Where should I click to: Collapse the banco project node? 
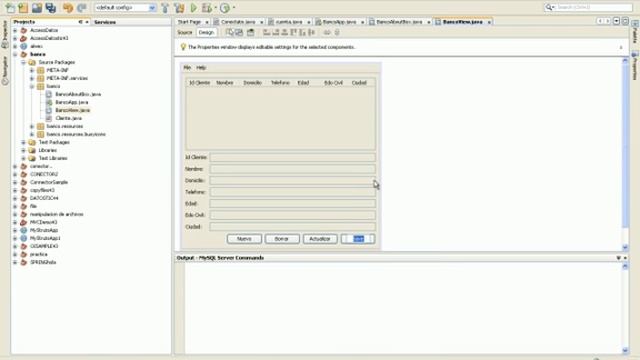coord(15,54)
